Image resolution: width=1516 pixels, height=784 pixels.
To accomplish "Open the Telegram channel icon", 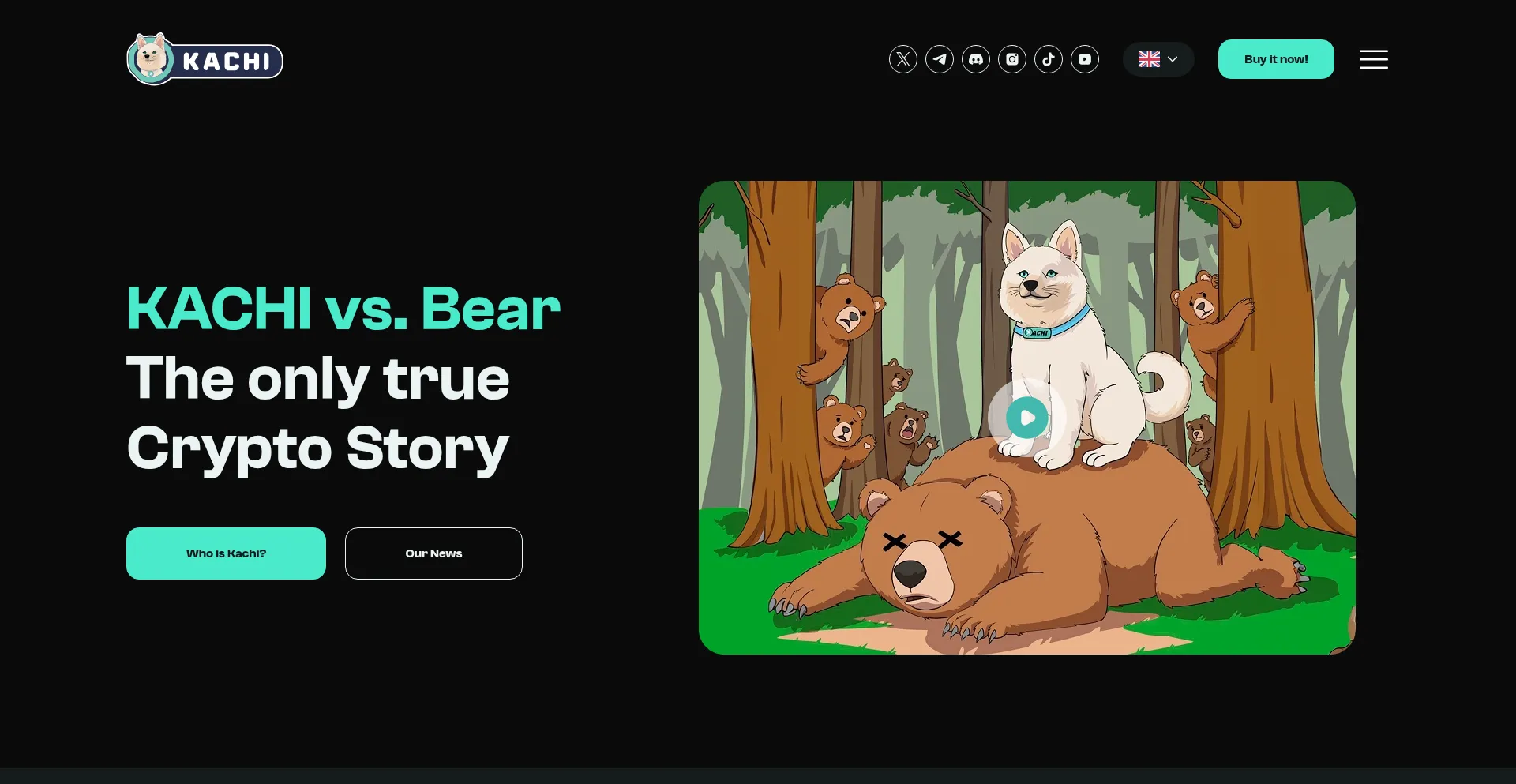I will pos(940,59).
